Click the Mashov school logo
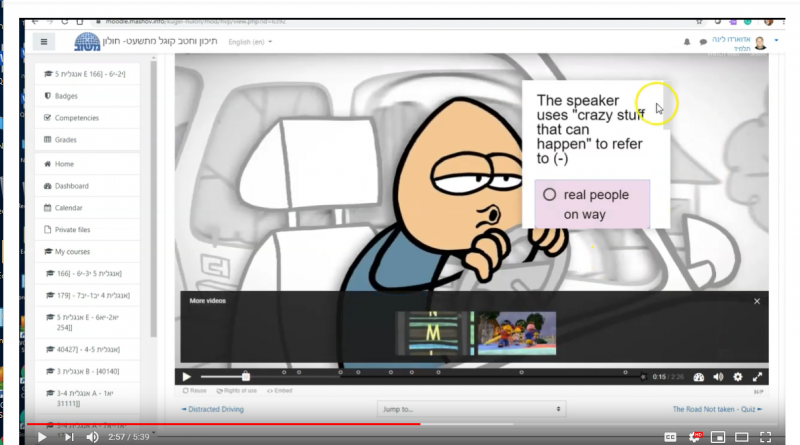The height and width of the screenshot is (445, 800). (x=87, y=41)
